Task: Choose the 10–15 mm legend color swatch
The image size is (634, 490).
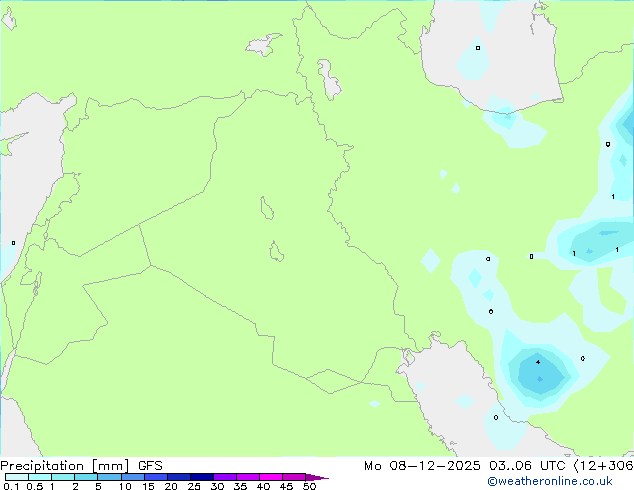Action: click(x=132, y=477)
